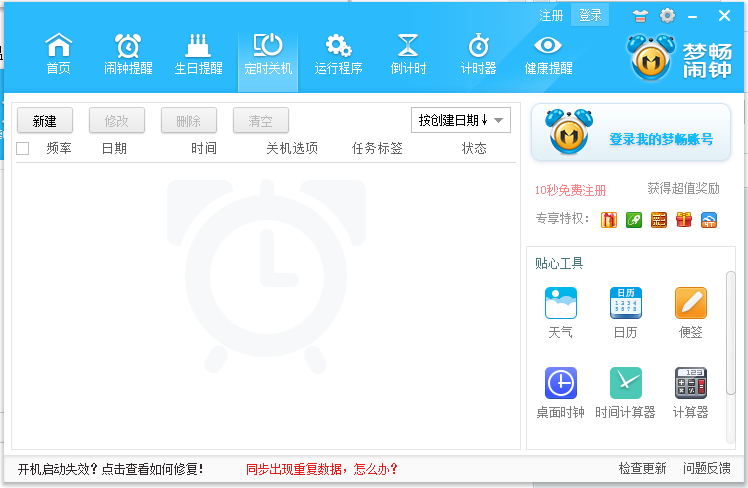
Task: Open the 天气 weather tool
Action: (561, 312)
